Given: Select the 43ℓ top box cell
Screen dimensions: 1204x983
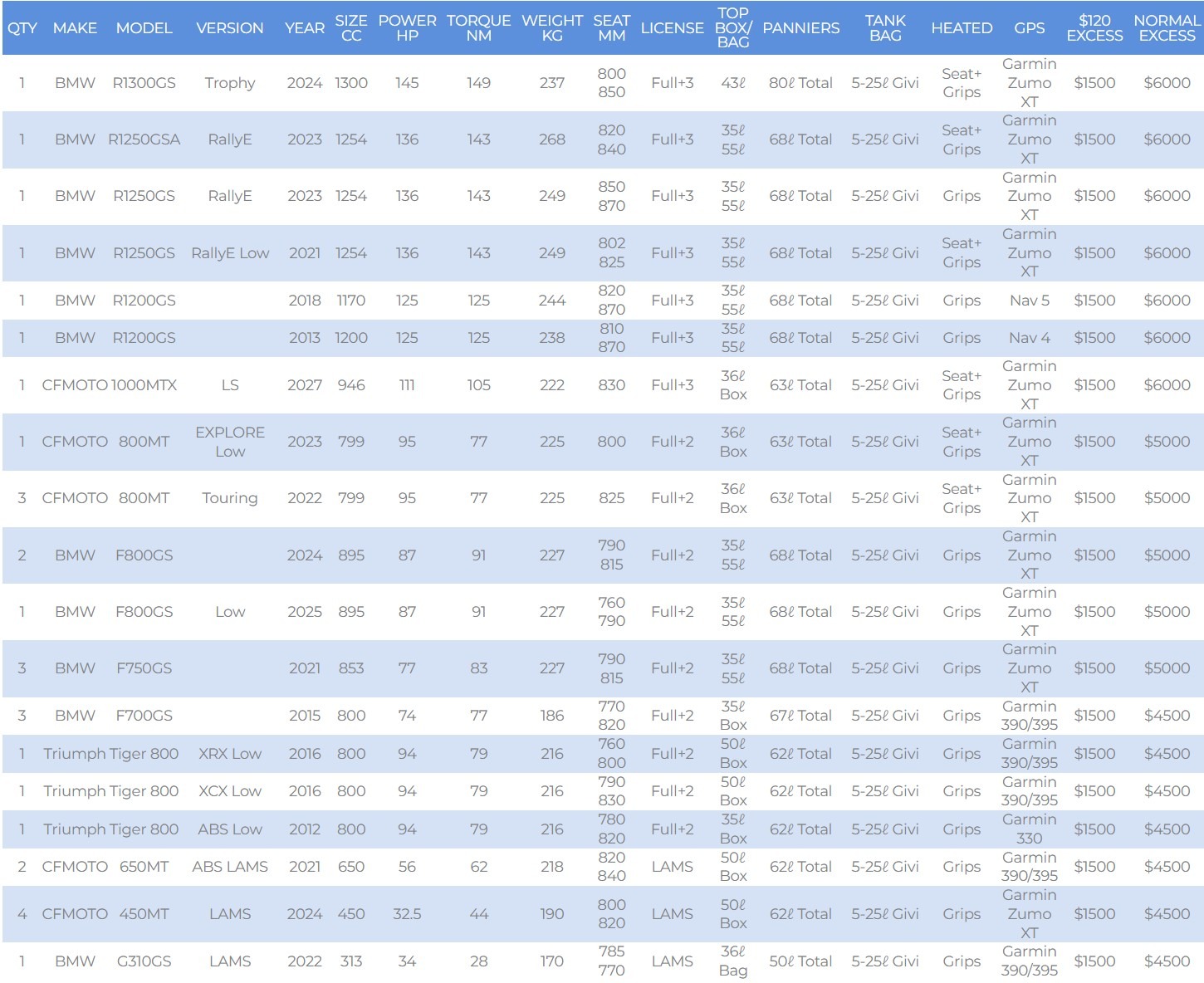Looking at the screenshot, I should coord(733,83).
